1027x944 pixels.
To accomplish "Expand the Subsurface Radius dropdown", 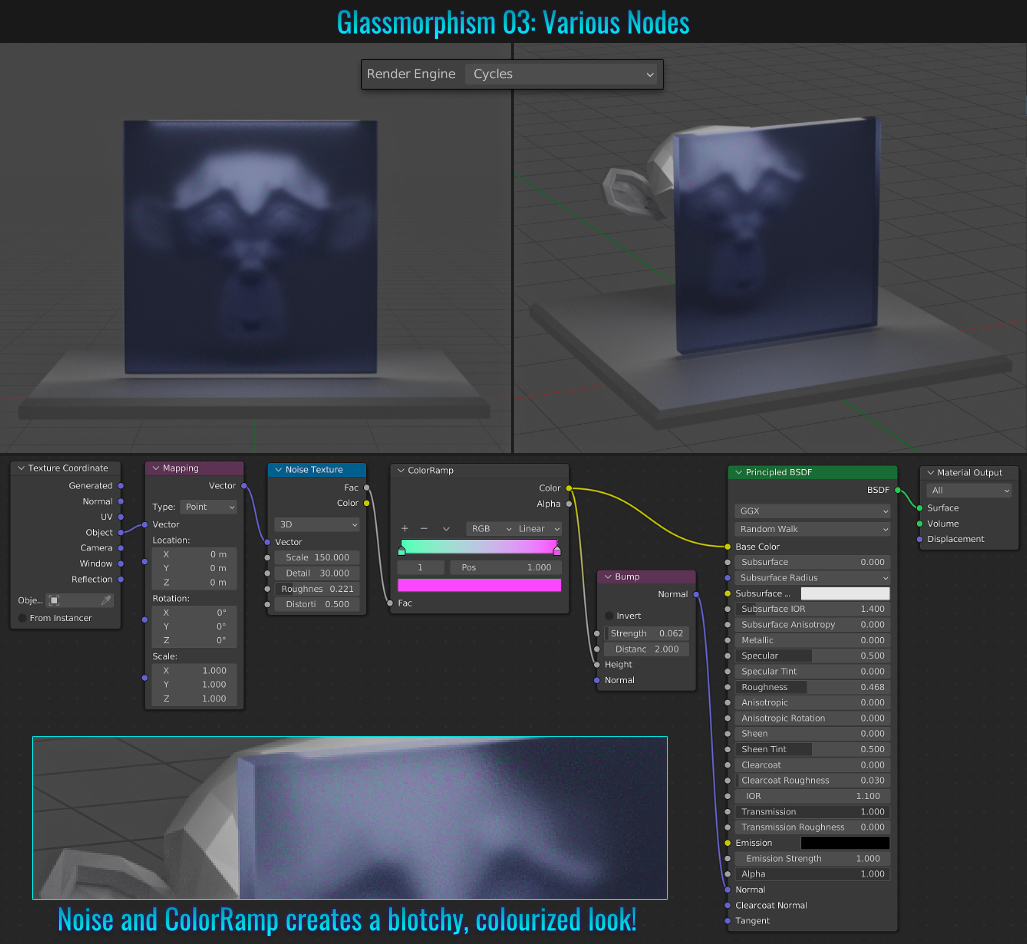I will (x=812, y=578).
